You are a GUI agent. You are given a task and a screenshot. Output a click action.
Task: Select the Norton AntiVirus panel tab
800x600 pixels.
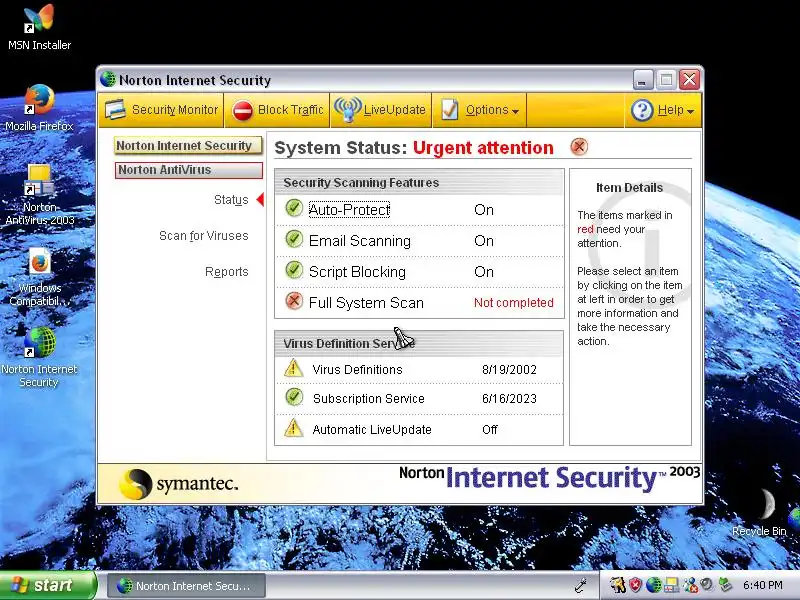188,170
